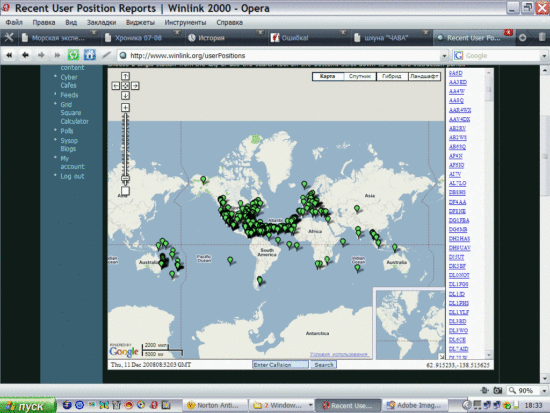The width and height of the screenshot is (550, 413).
Task: Zoom out the map with bottom button
Action: pos(125,191)
